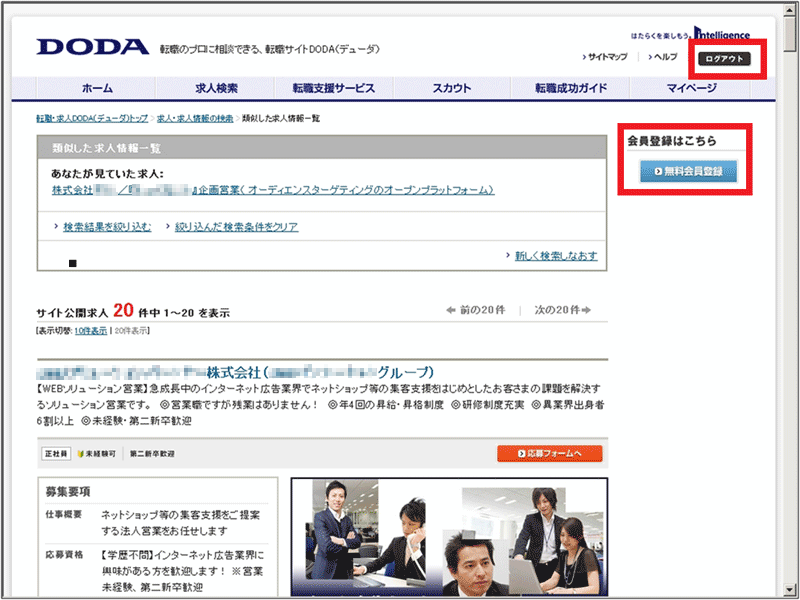Select the スカウト navigation tab
This screenshot has height=600, width=800.
click(452, 88)
